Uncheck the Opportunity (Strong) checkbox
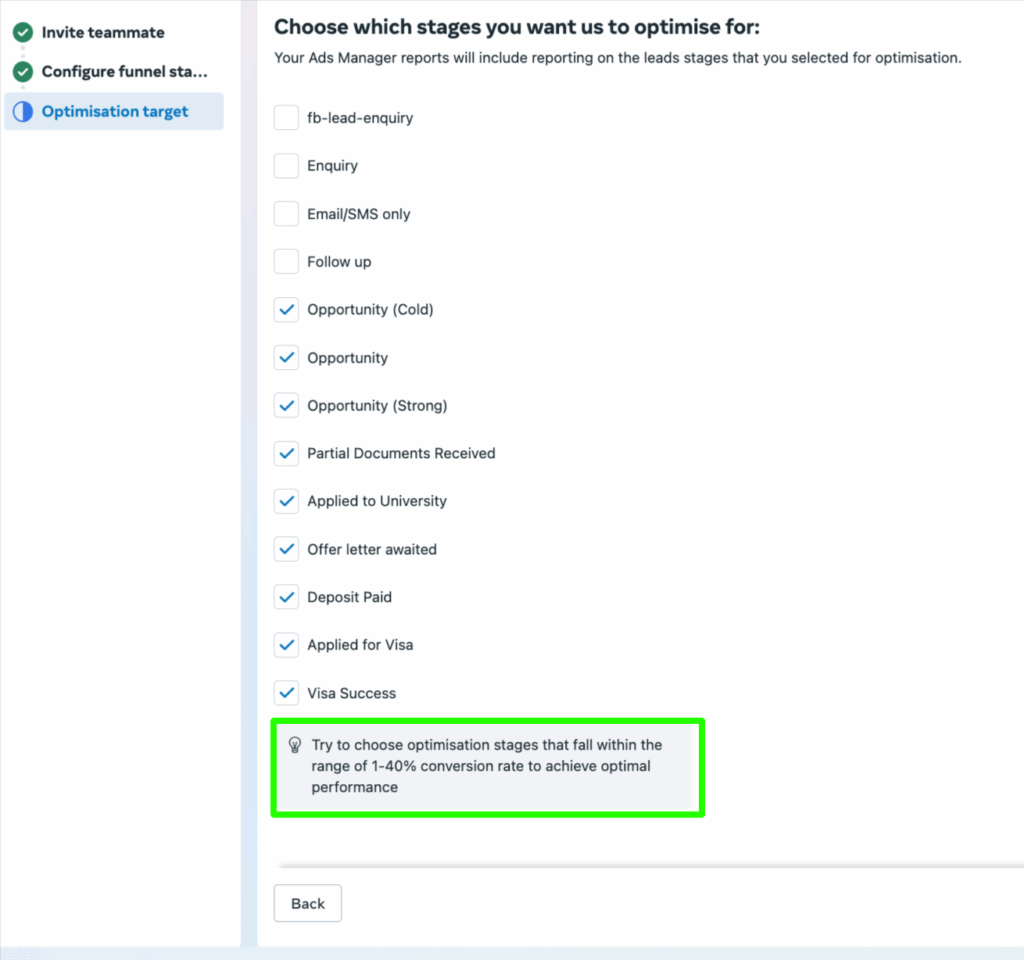Image resolution: width=1024 pixels, height=960 pixels. click(287, 406)
